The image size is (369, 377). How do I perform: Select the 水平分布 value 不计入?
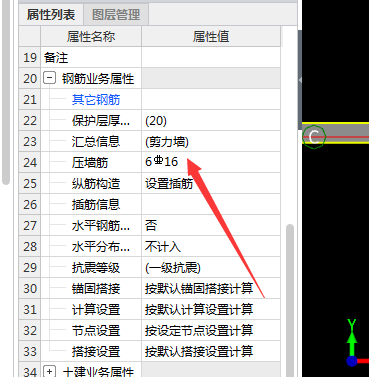coord(211,246)
